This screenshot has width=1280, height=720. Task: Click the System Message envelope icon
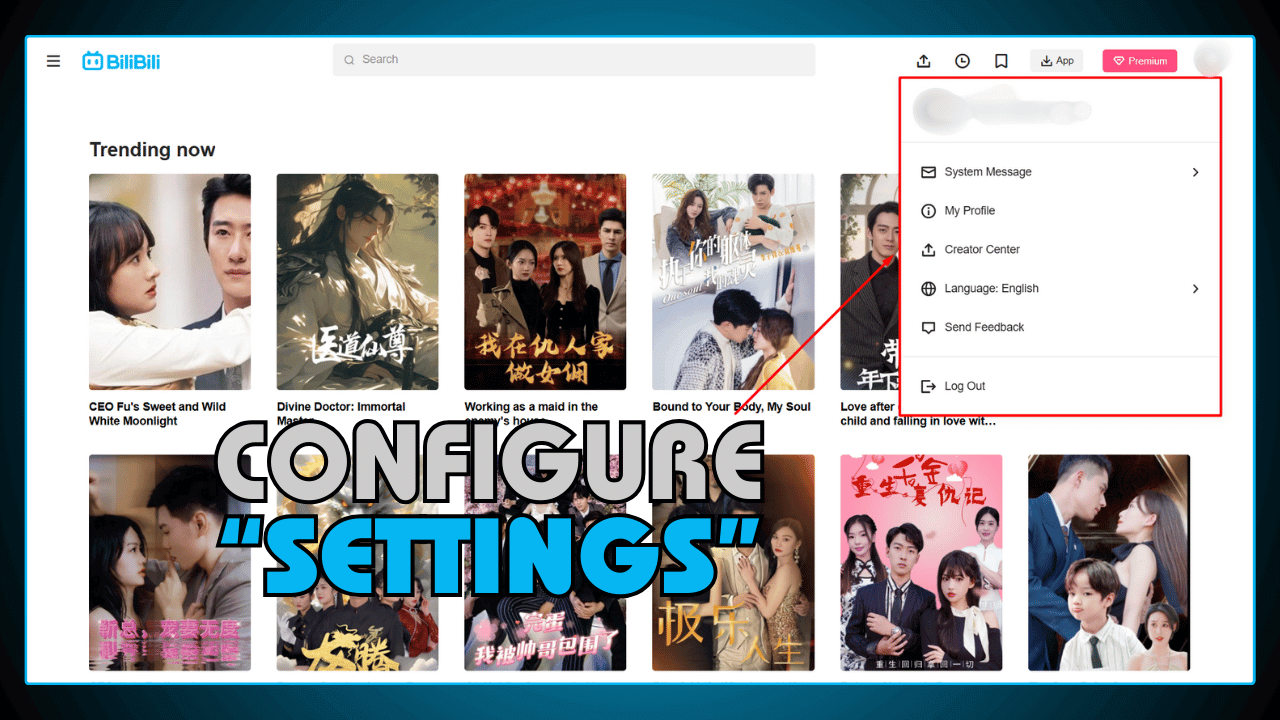tap(928, 172)
